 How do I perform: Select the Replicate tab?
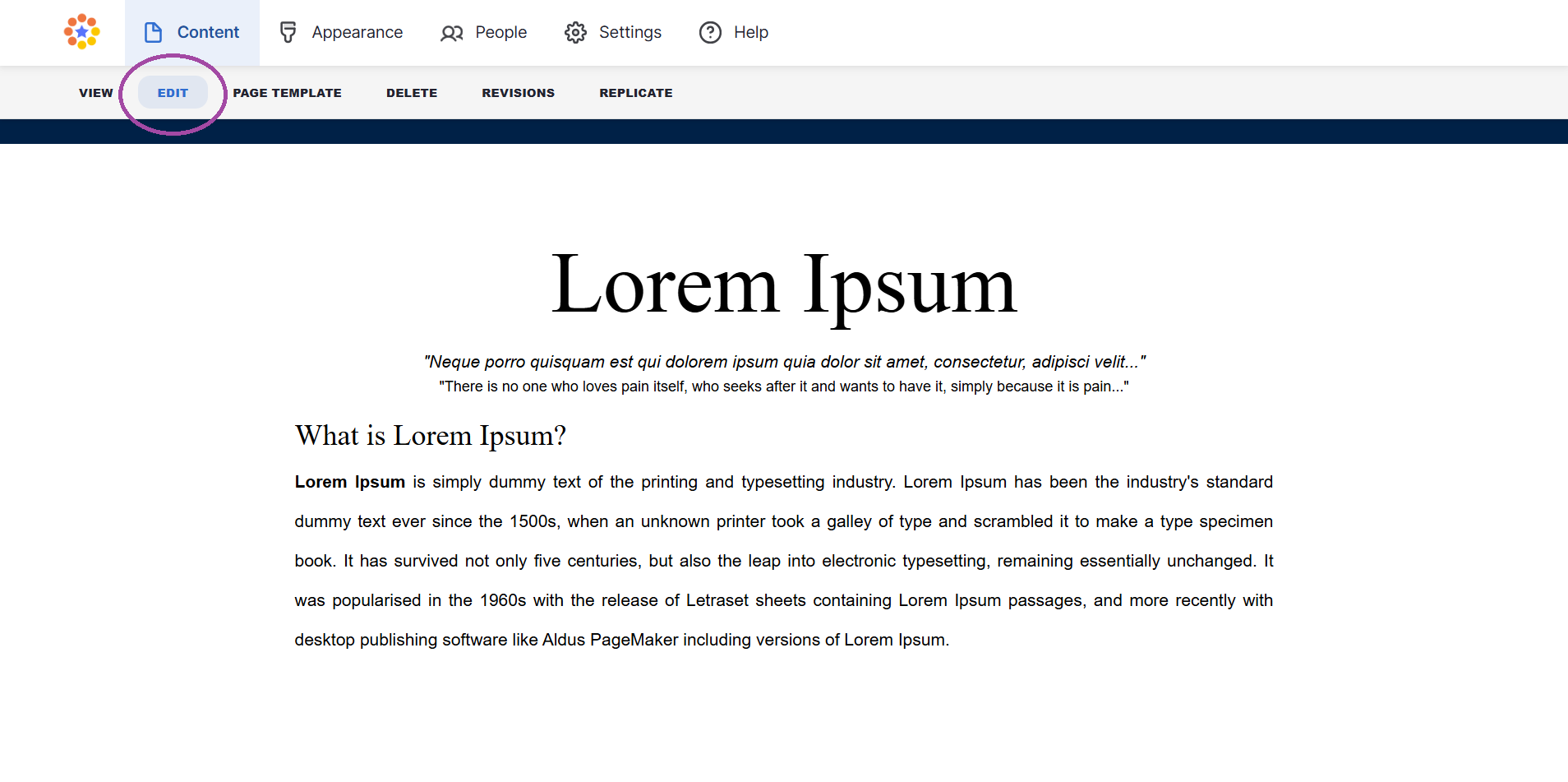tap(635, 92)
